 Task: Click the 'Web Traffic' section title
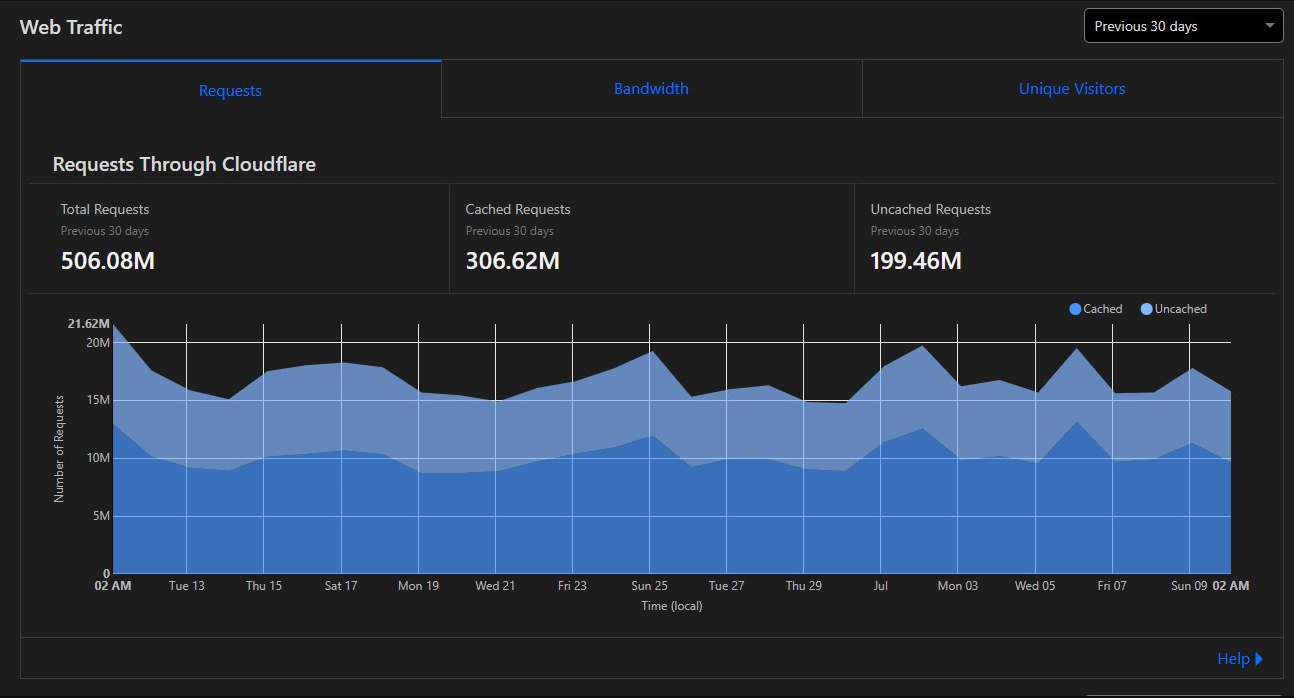71,27
